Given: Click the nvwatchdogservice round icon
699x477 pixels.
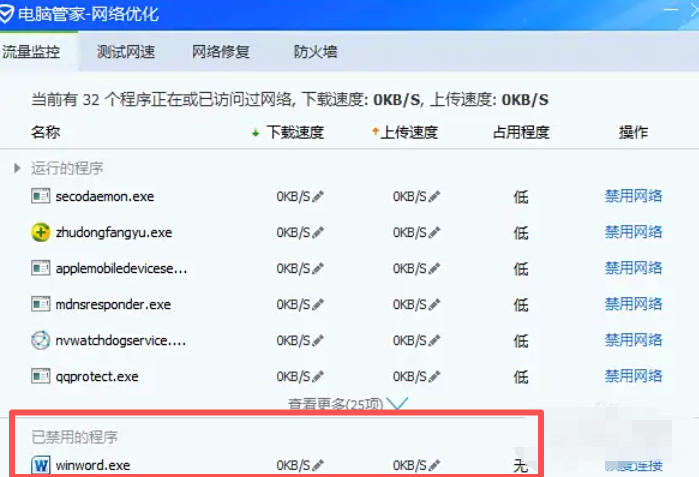Looking at the screenshot, I should tap(40, 341).
